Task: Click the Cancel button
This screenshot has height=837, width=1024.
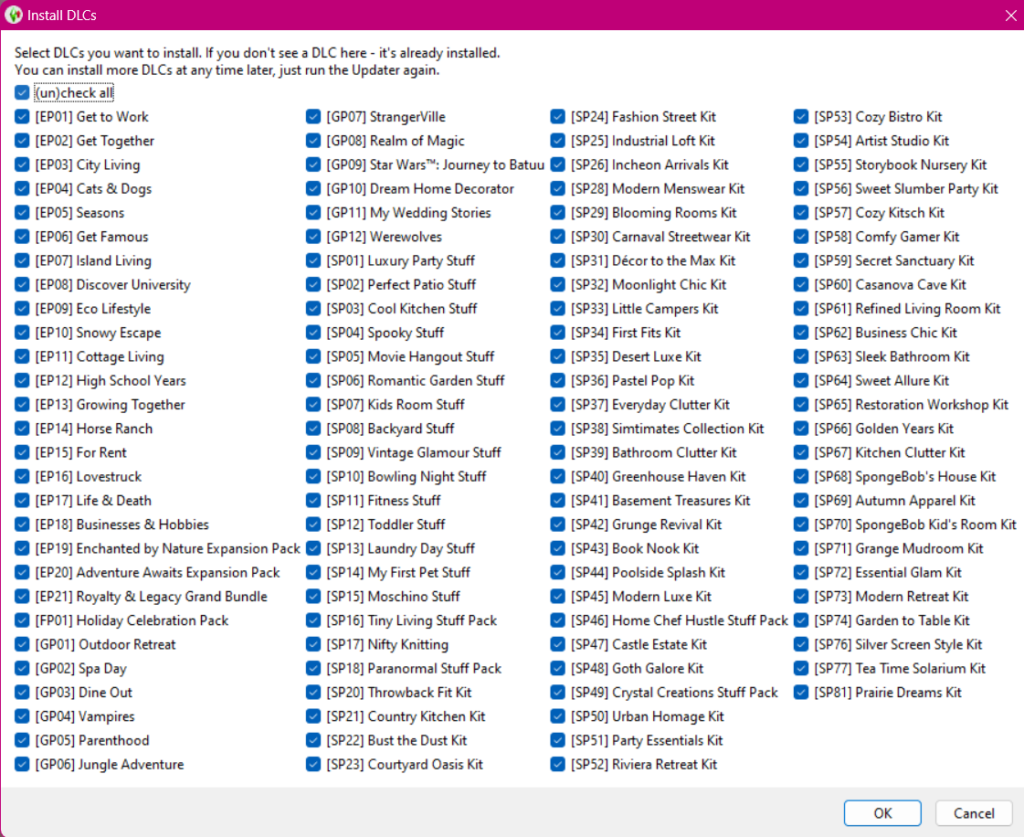Action: click(973, 813)
